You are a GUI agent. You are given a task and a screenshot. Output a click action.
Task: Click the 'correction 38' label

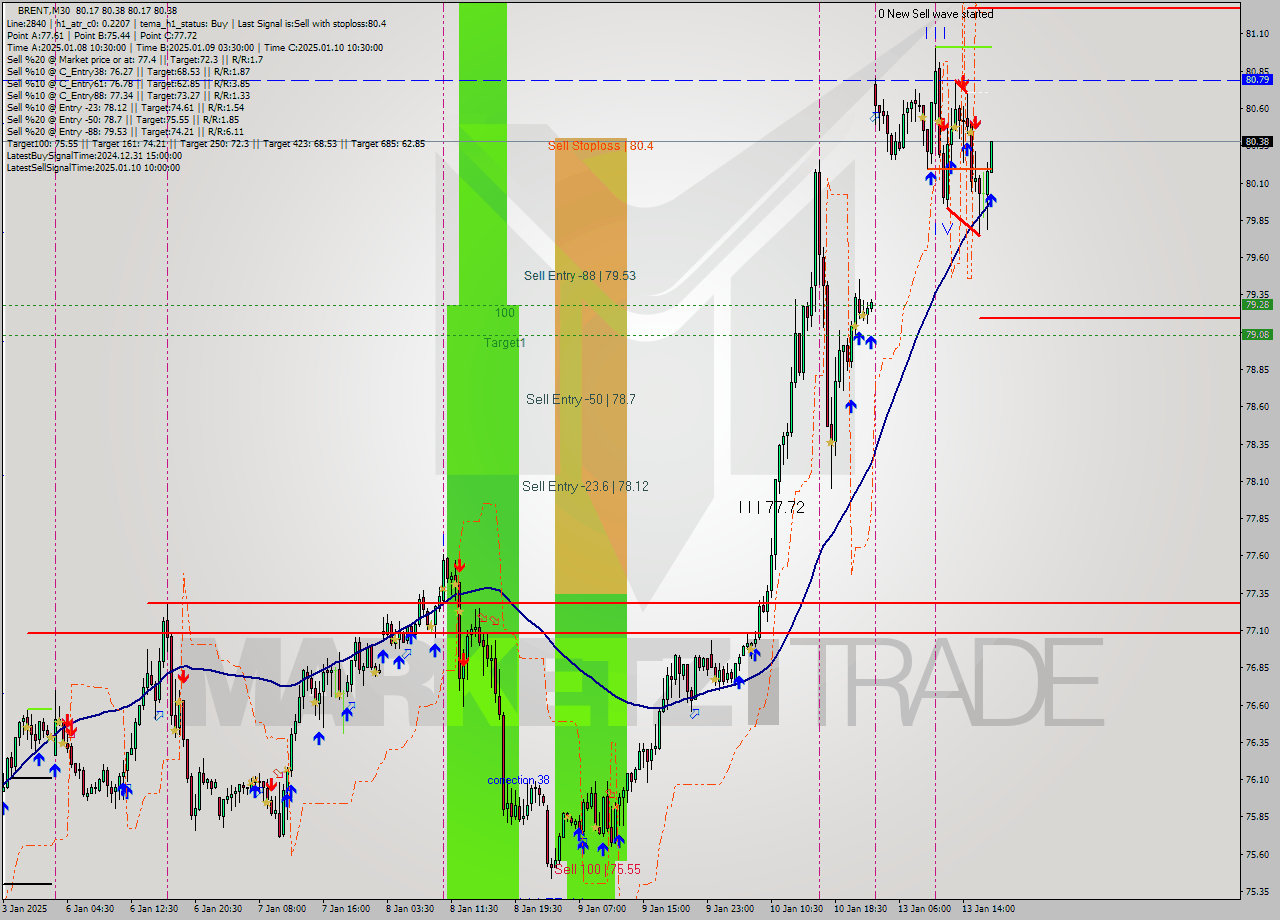[518, 780]
